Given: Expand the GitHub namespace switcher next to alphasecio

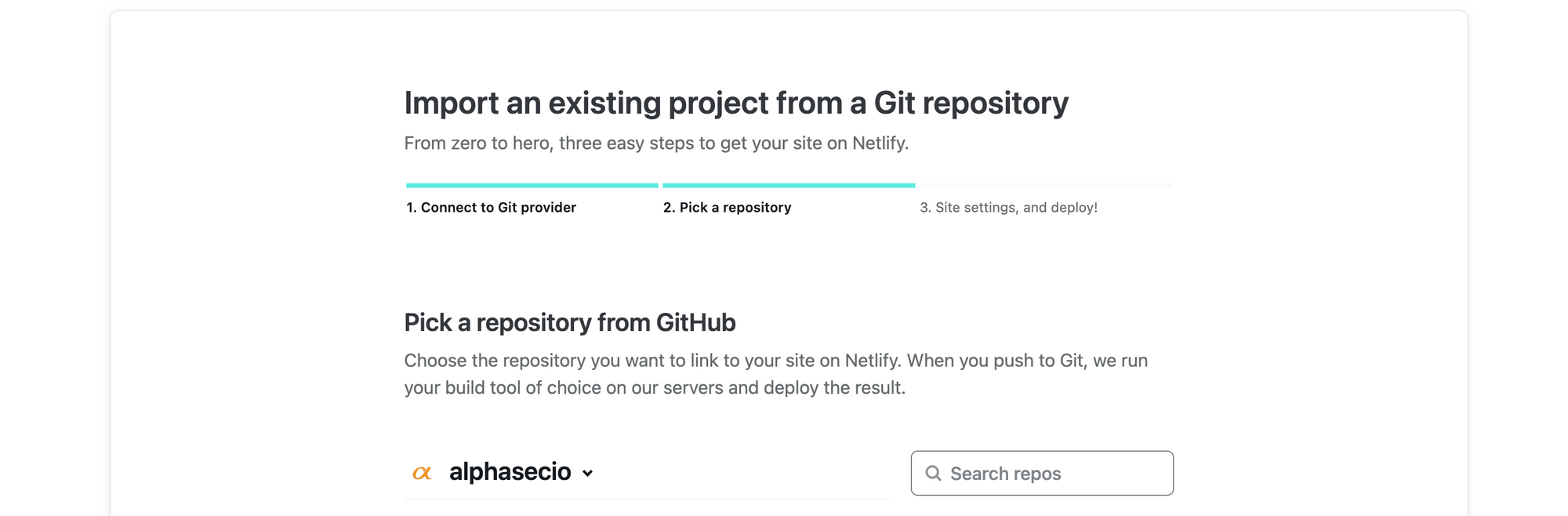Looking at the screenshot, I should (589, 474).
